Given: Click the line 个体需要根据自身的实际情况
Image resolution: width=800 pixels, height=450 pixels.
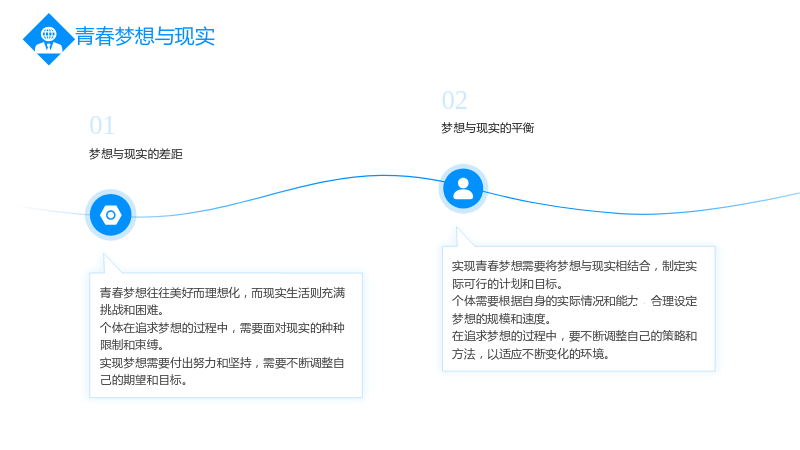Looking at the screenshot, I should [545, 301].
